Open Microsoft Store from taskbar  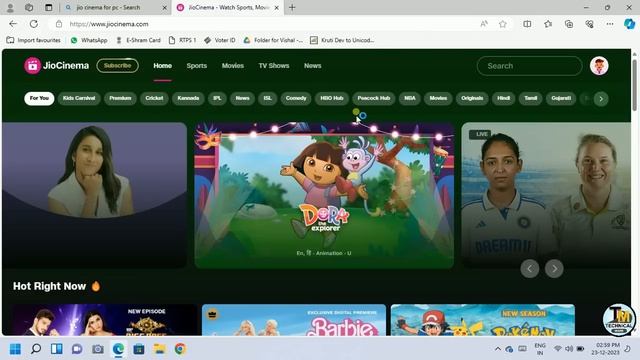(139, 349)
